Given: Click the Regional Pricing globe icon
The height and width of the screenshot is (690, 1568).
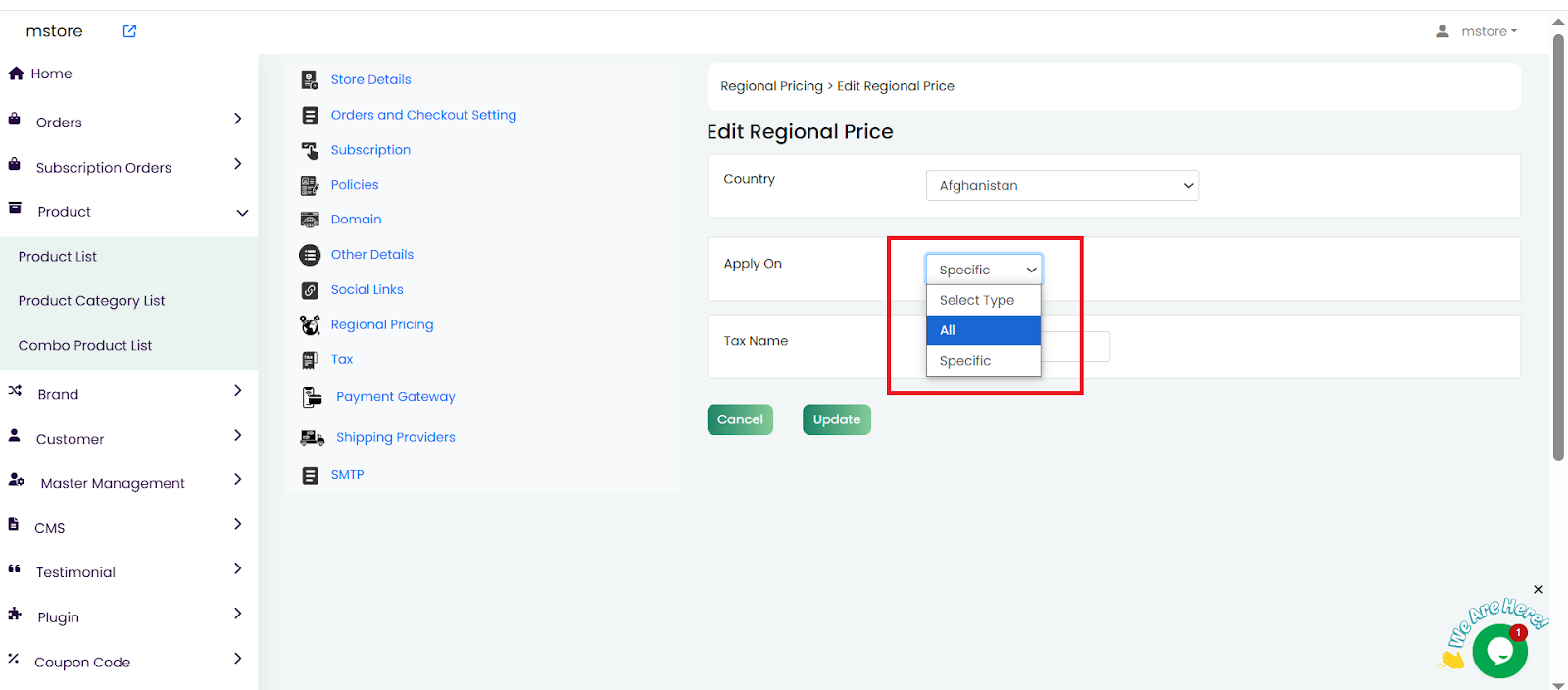Looking at the screenshot, I should [x=310, y=325].
